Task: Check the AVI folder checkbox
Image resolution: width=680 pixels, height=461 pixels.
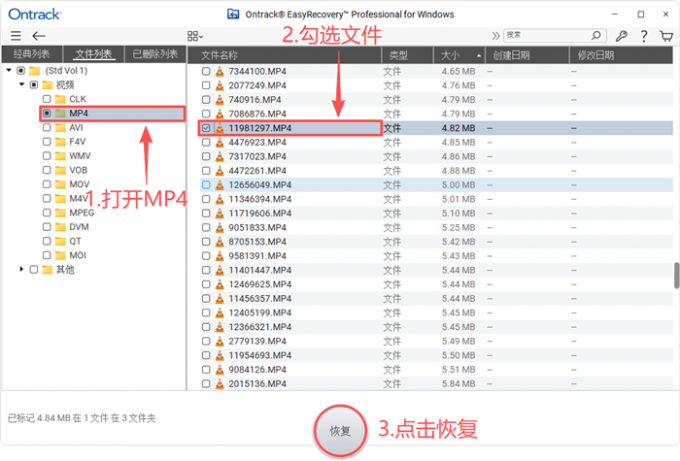Action: pos(47,128)
